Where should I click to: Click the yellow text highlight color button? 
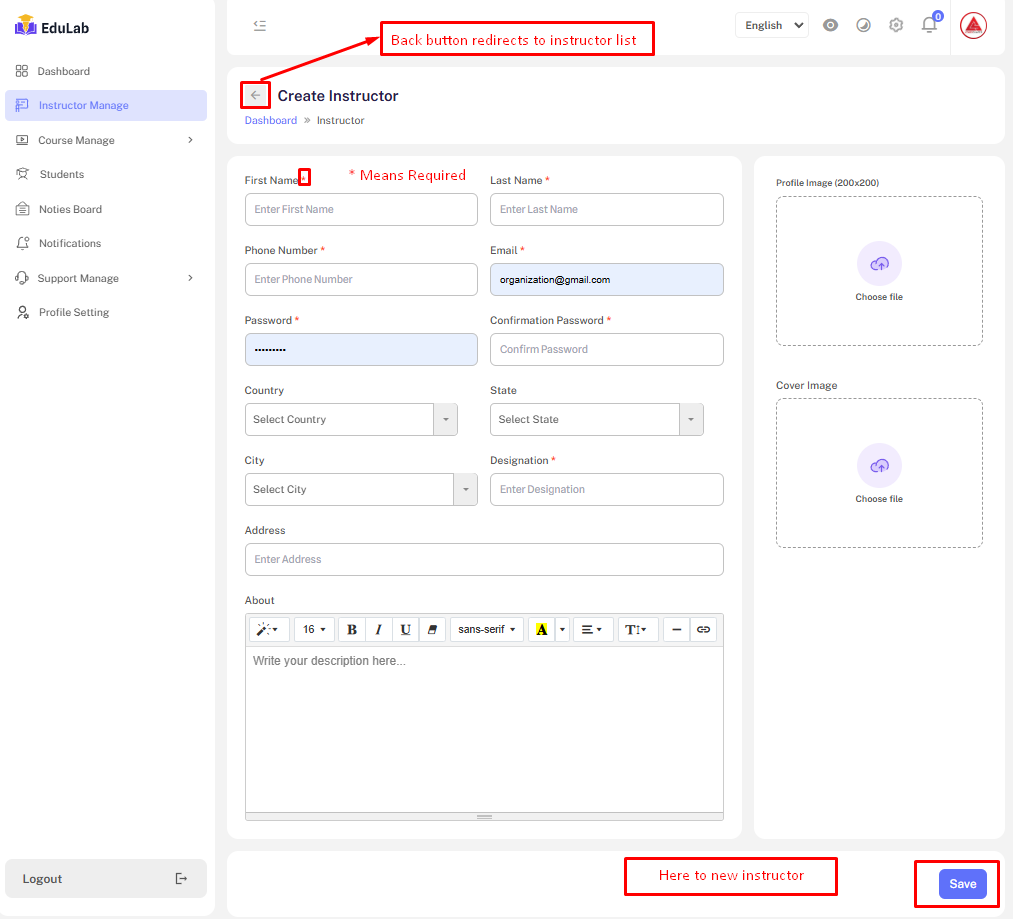(x=541, y=629)
